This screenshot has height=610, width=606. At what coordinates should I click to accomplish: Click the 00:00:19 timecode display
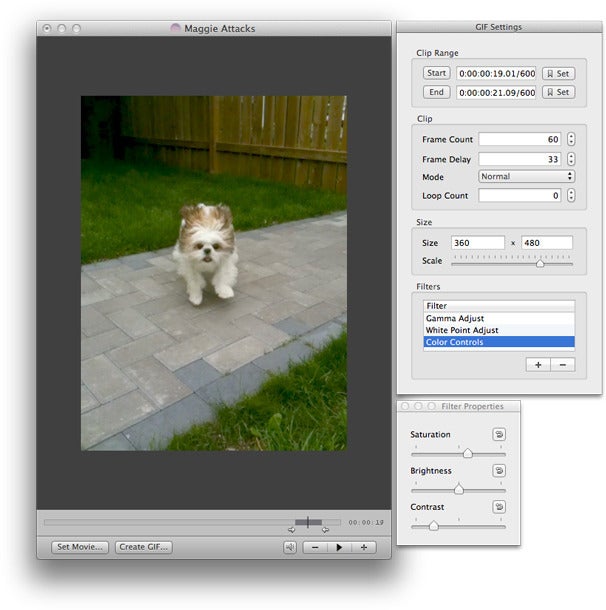tap(366, 522)
